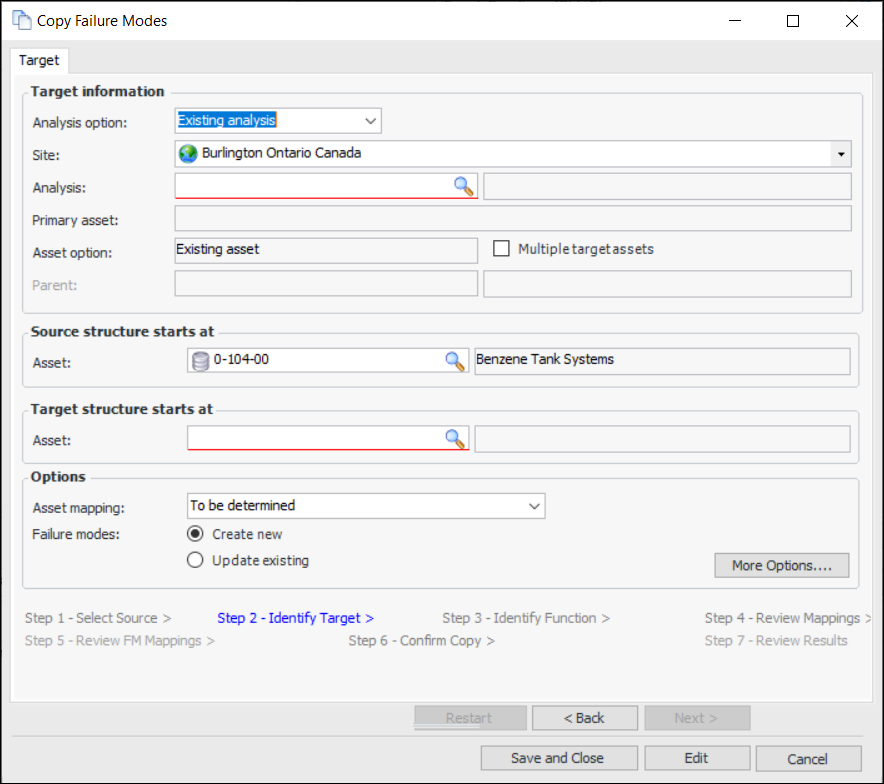
Task: Click Step 2 - Identify Target link
Action: pos(295,618)
